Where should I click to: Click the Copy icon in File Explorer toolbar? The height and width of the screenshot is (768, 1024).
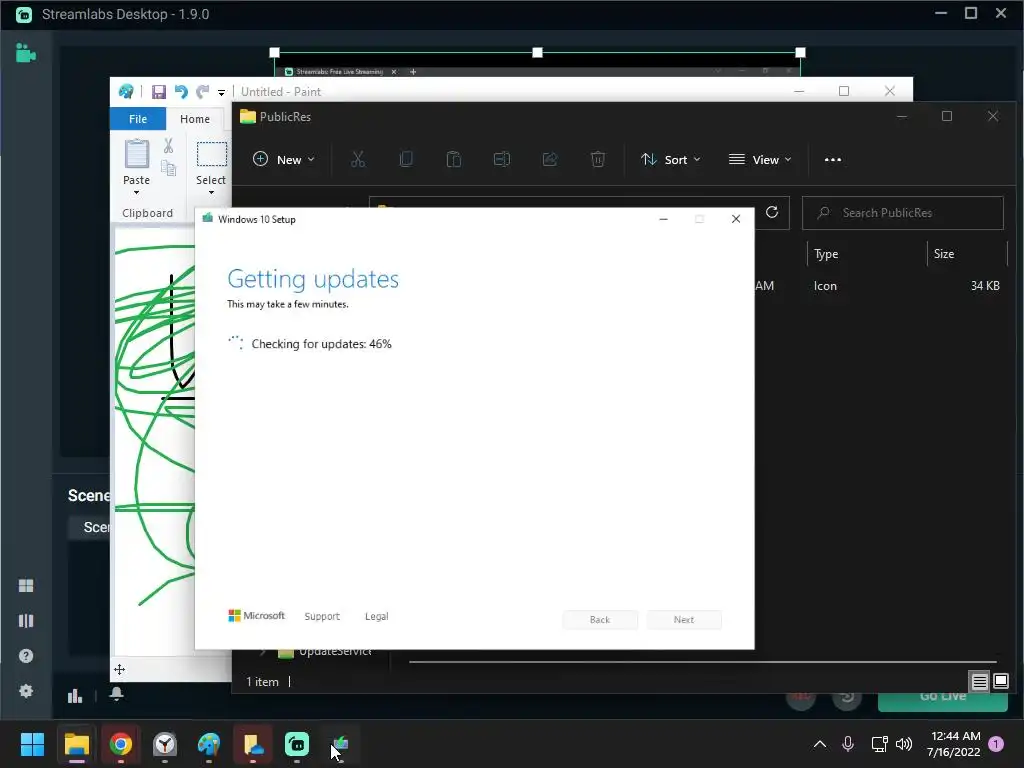coord(406,159)
